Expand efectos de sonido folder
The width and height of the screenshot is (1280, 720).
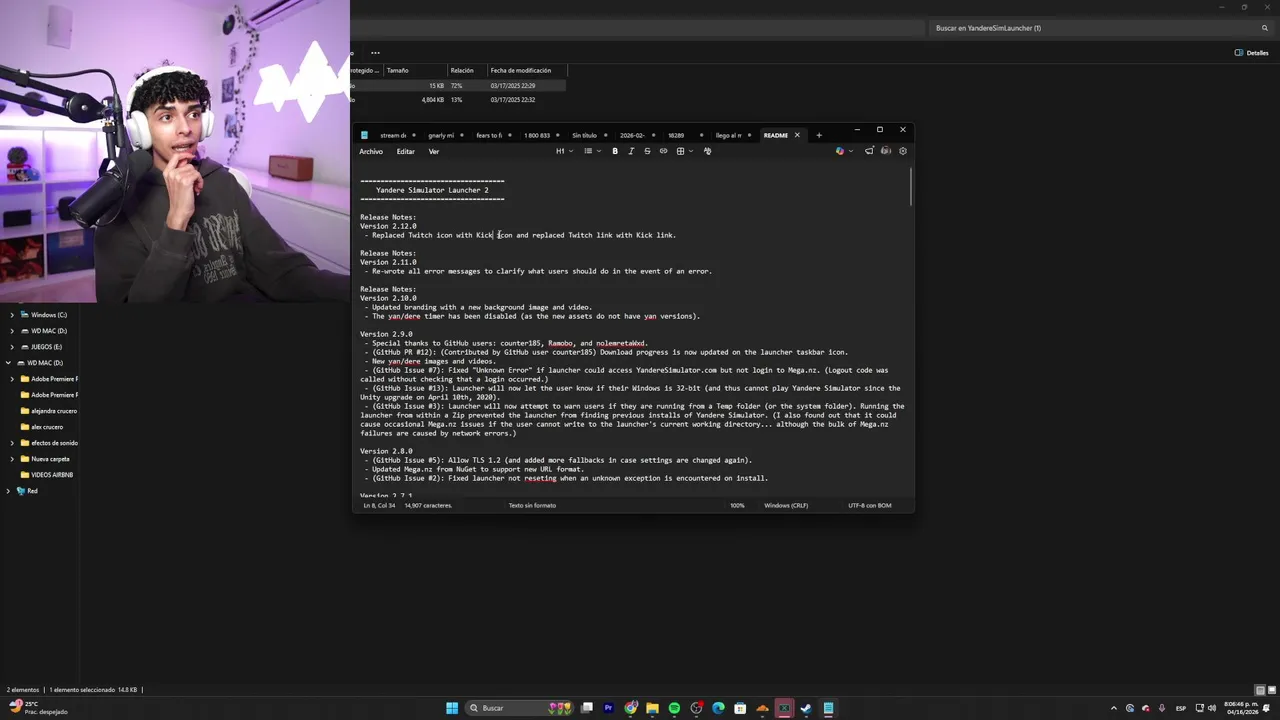[x=12, y=443]
